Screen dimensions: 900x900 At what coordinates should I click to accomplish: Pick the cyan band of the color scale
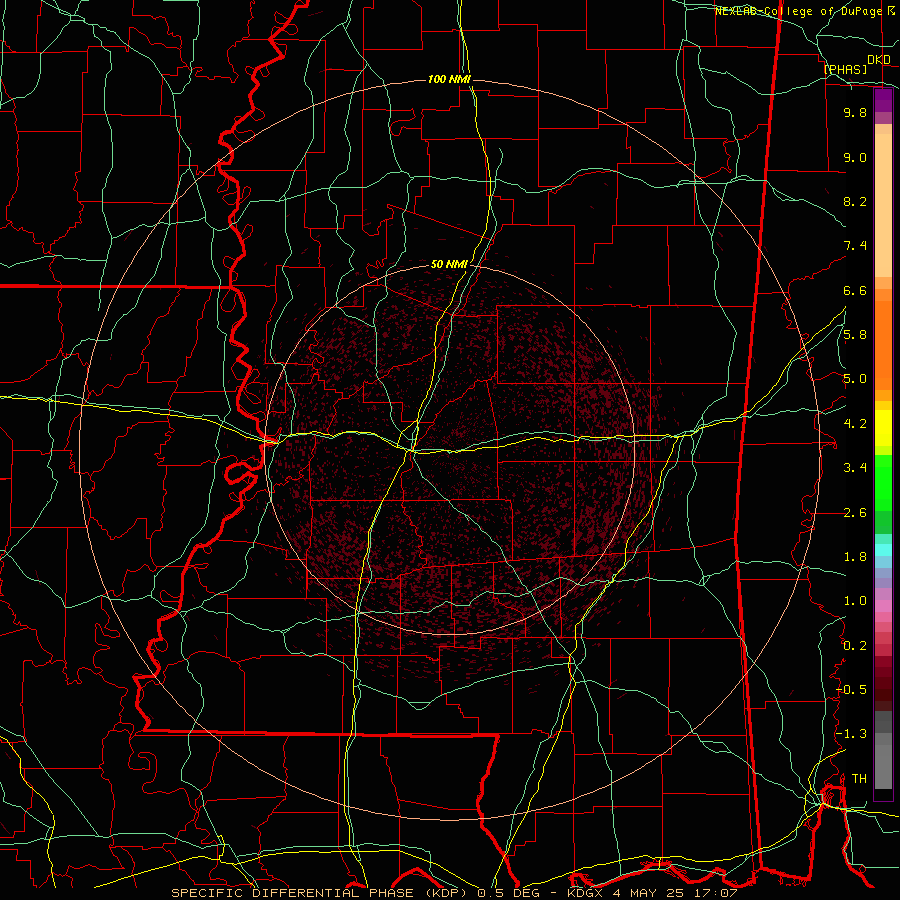coord(883,550)
